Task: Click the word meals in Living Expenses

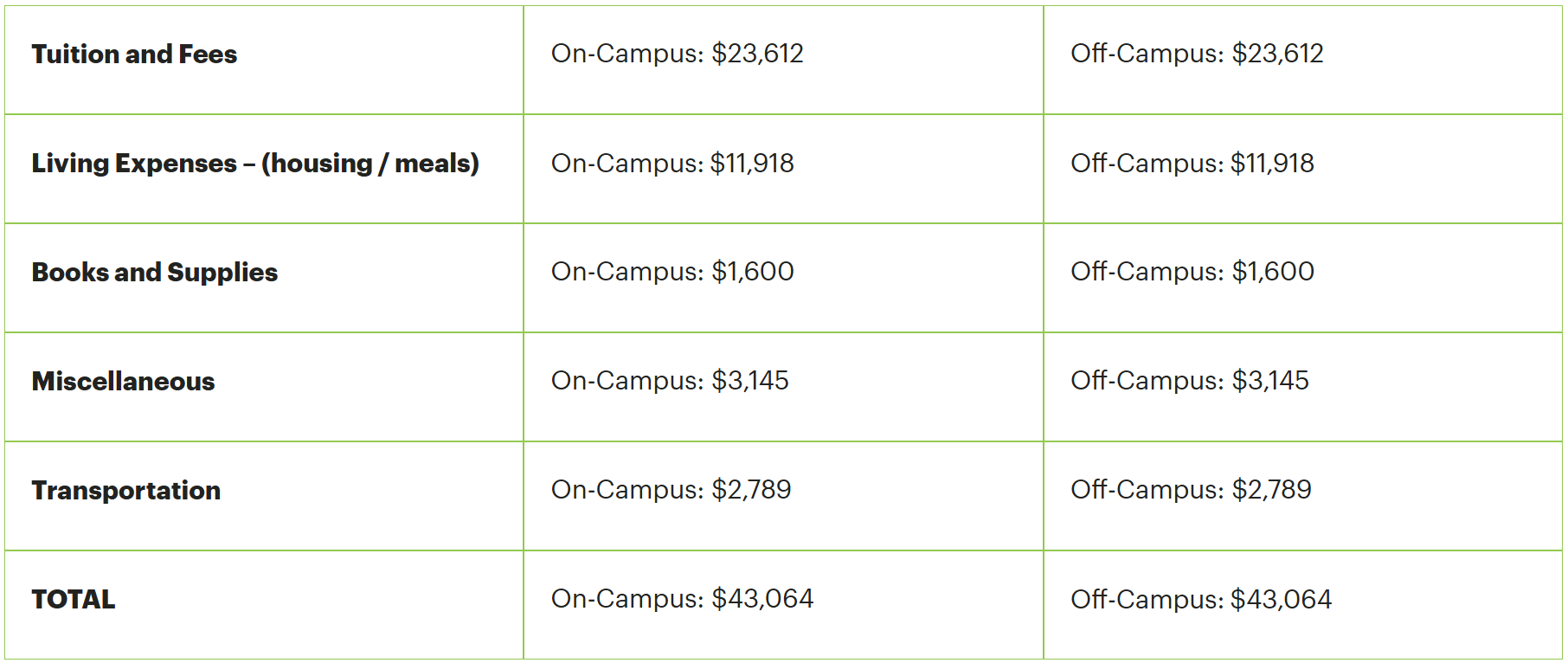Action: (436, 164)
